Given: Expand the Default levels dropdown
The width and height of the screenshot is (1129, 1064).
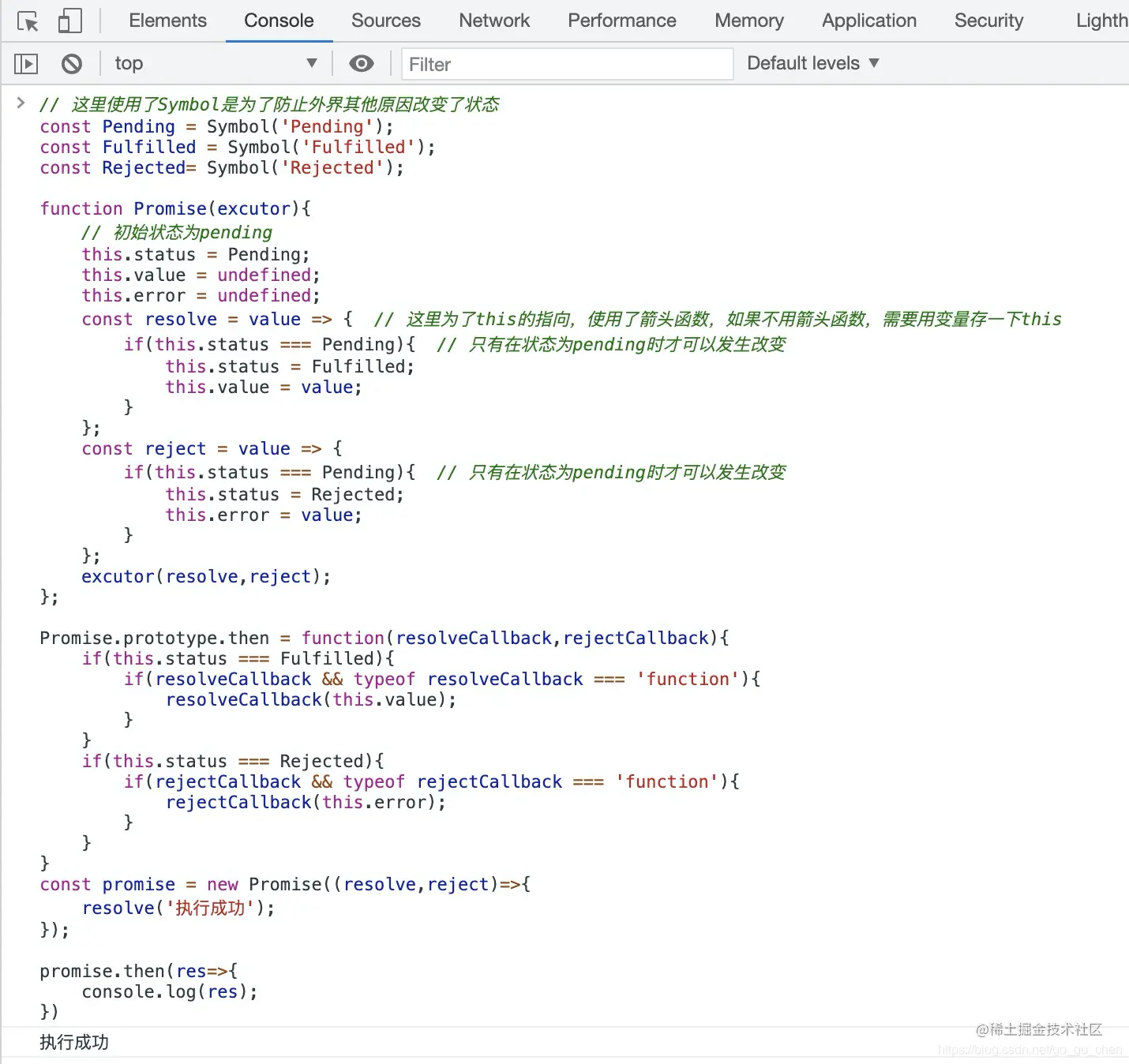Looking at the screenshot, I should [813, 63].
